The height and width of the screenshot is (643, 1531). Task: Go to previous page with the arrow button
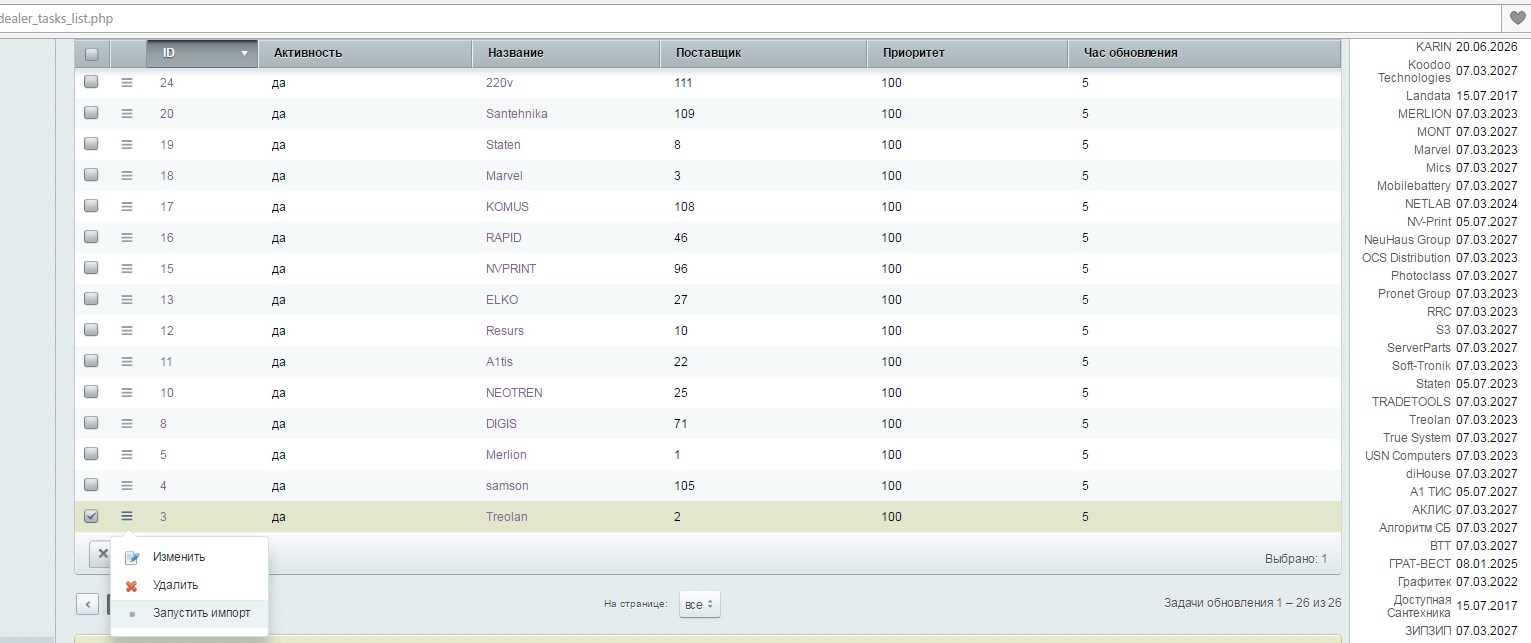coord(88,604)
